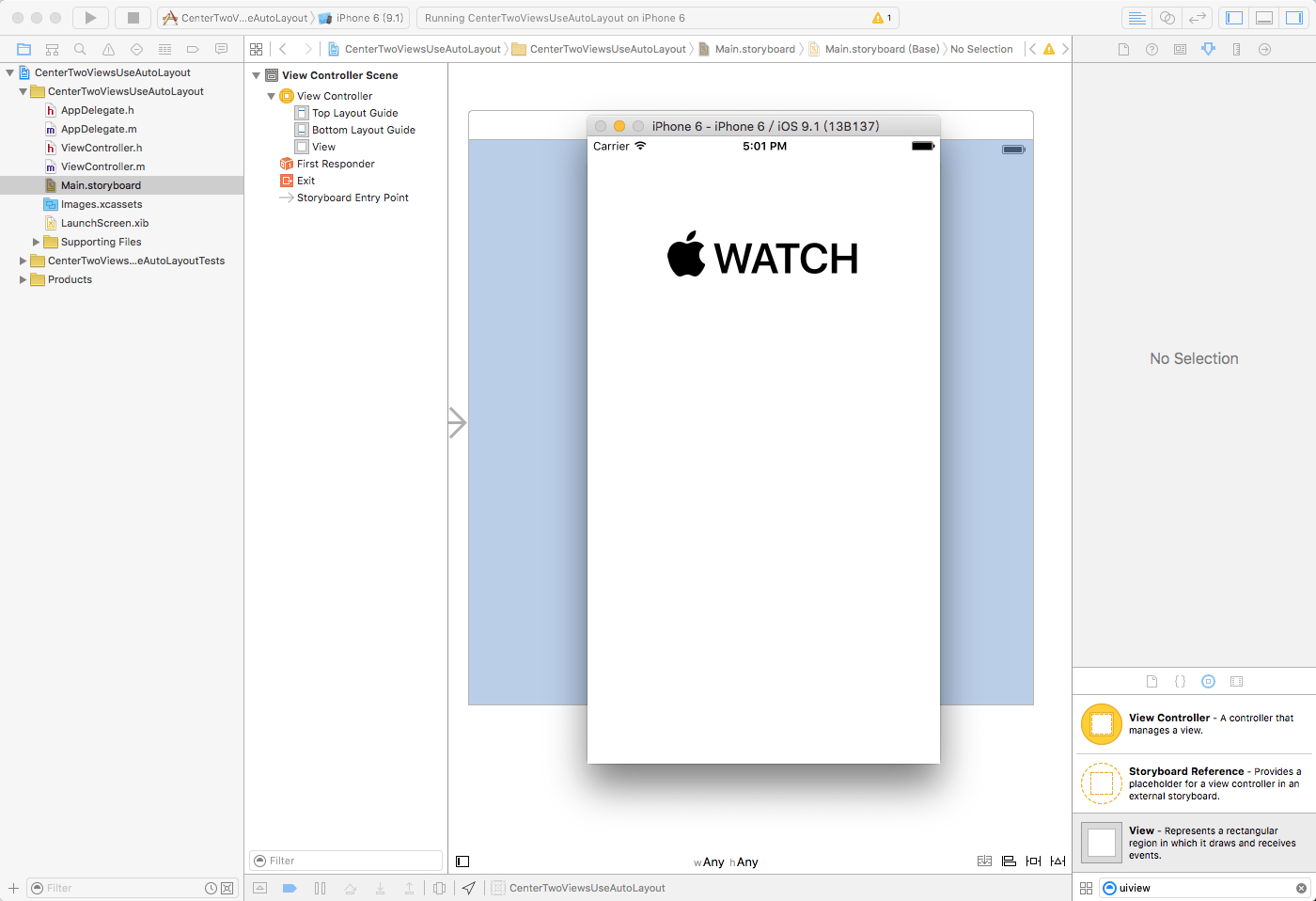Open the Debug navigator
The image size is (1316, 901).
[164, 49]
